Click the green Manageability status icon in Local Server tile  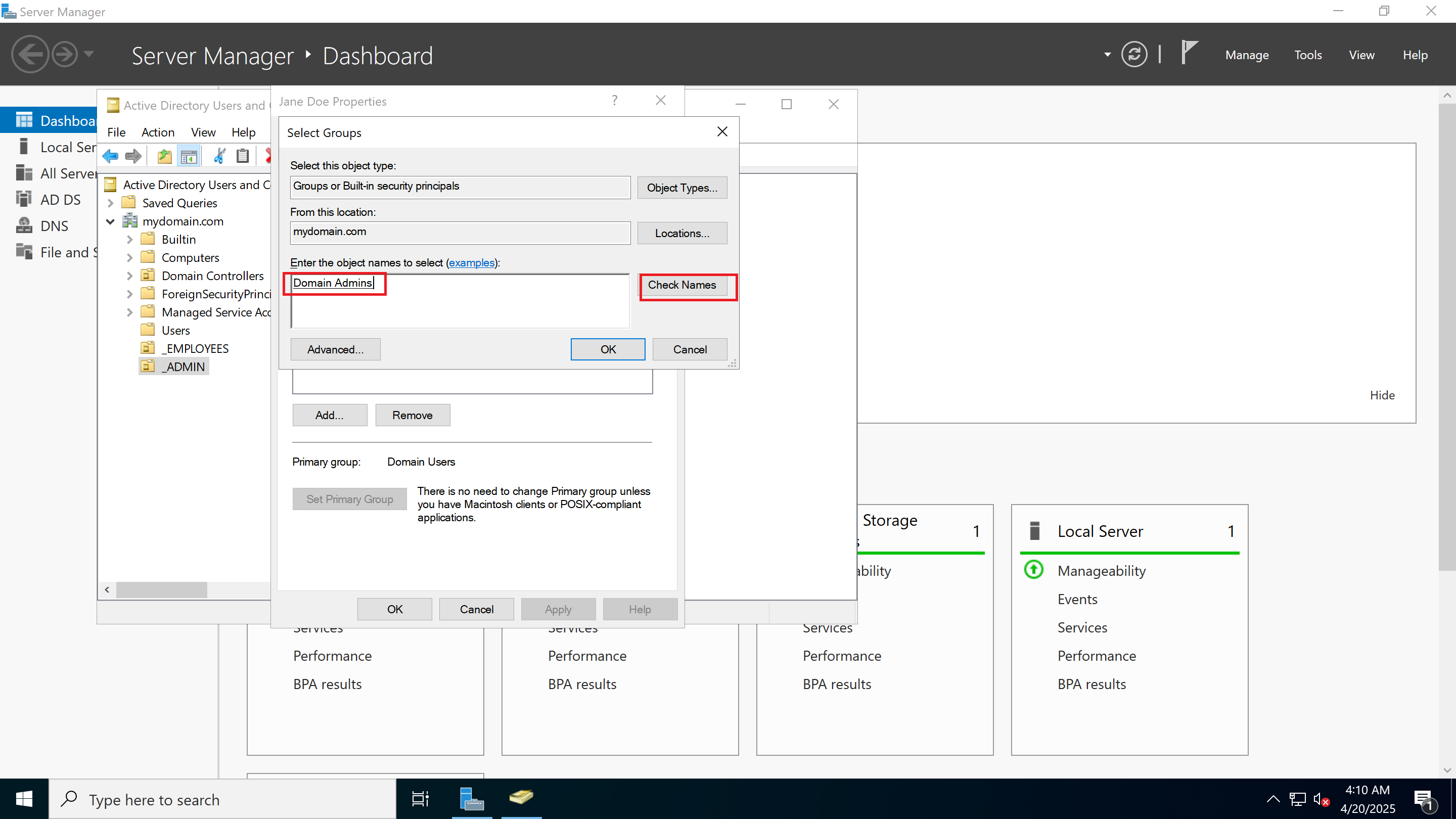click(x=1034, y=570)
